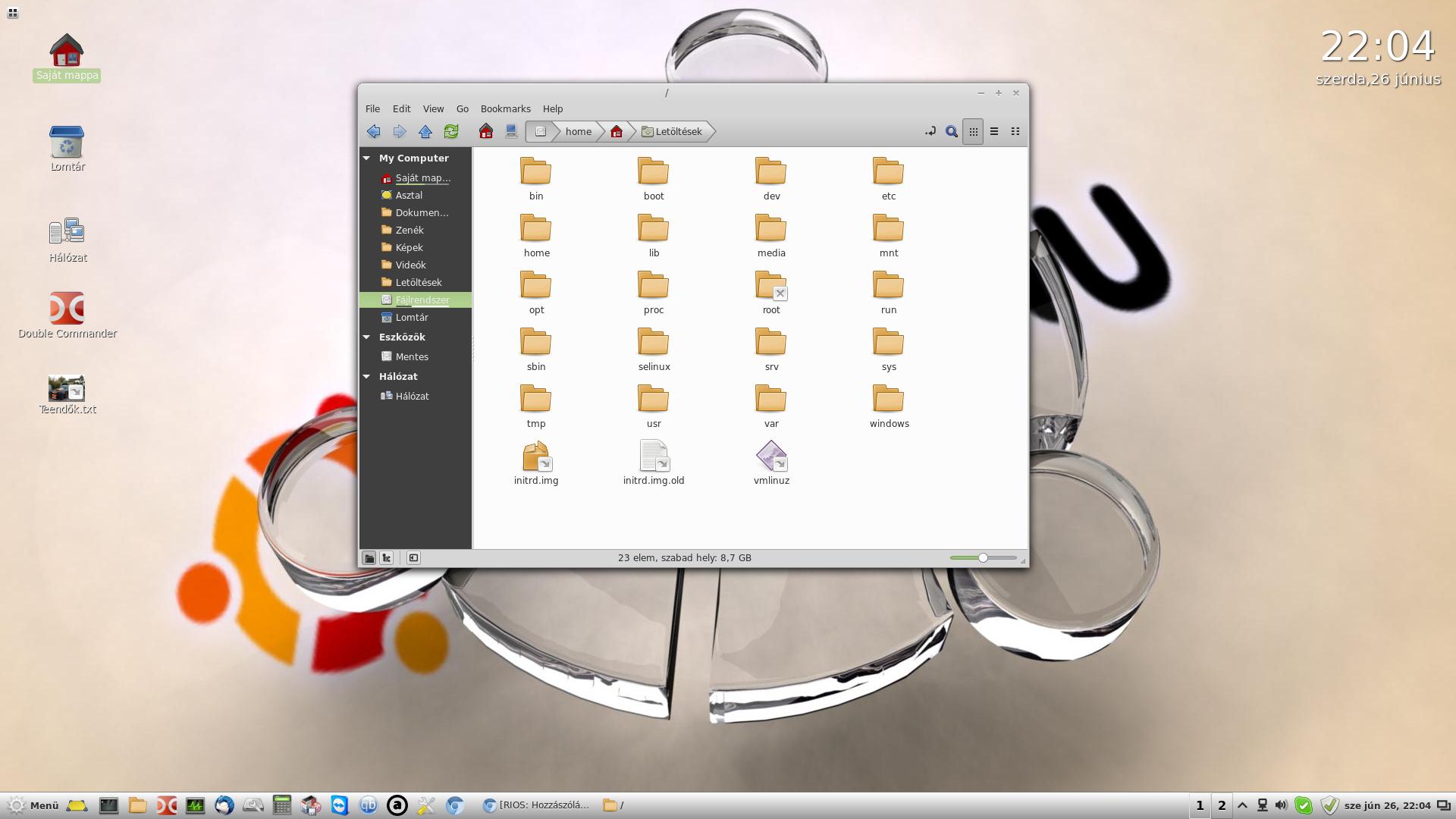Switch to workspace 2
This screenshot has width=1456, height=819.
point(1222,805)
